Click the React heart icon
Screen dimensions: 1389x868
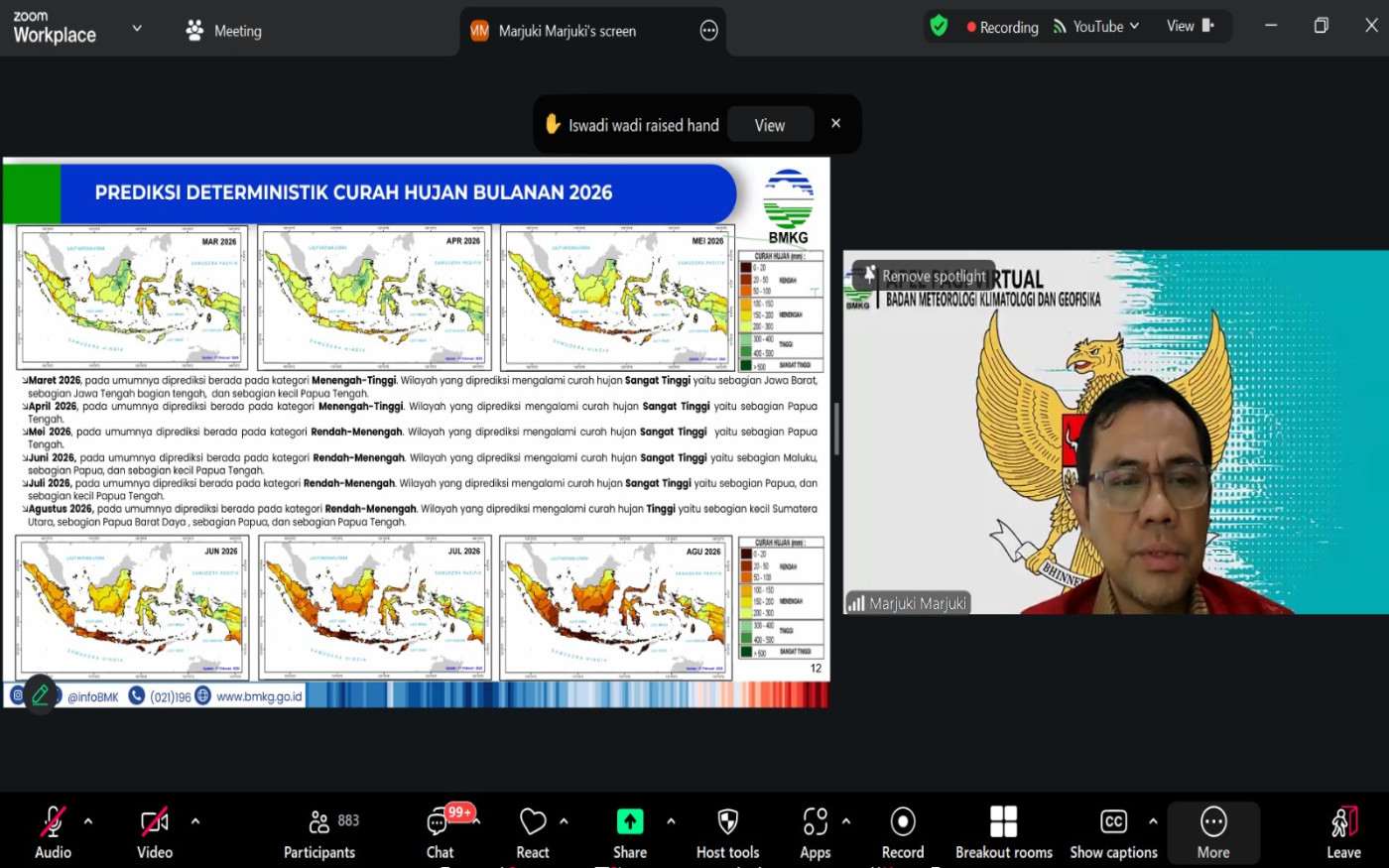533,832
